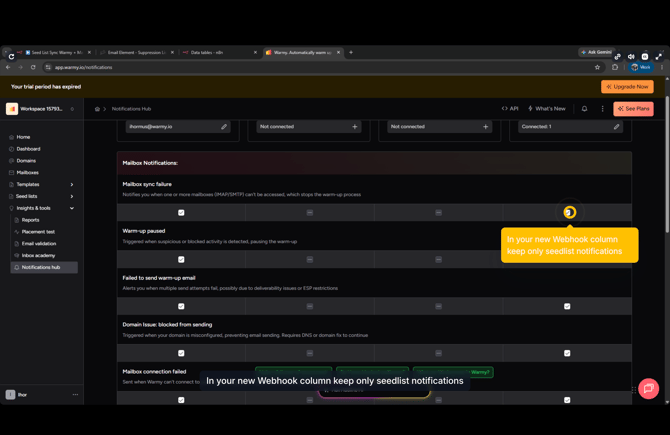Image resolution: width=670 pixels, height=435 pixels.
Task: Open Inbox academy in sidebar
Action: point(38,256)
